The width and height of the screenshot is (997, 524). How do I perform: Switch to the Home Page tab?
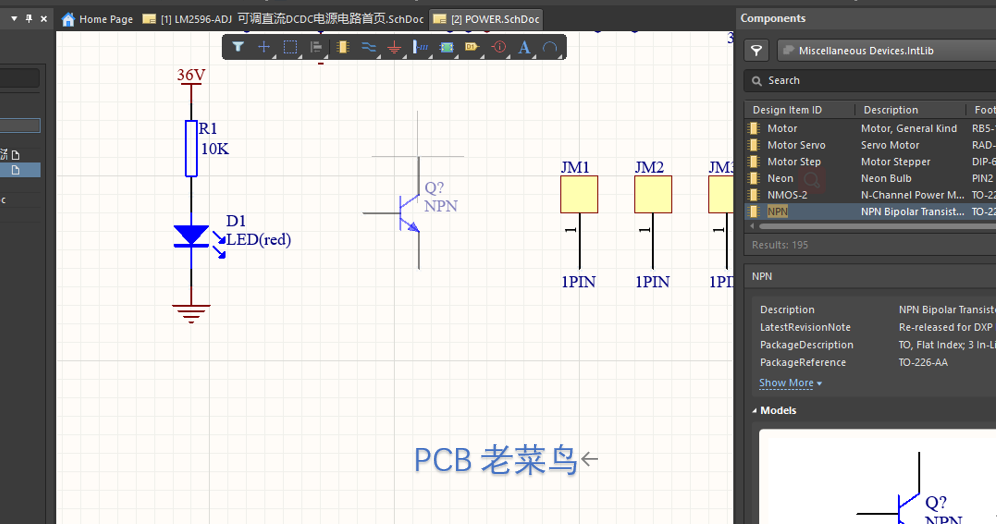[98, 19]
